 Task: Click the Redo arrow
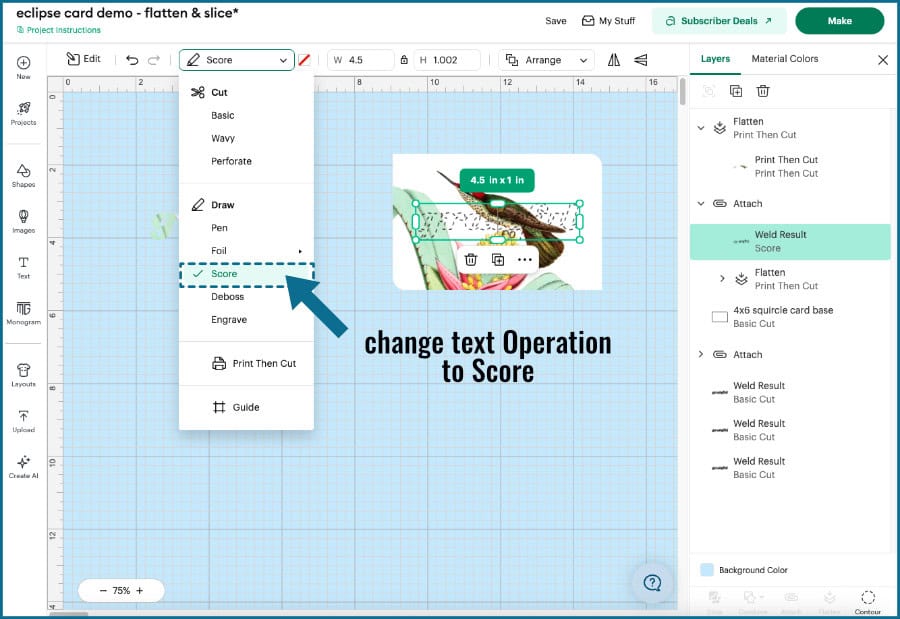154,60
